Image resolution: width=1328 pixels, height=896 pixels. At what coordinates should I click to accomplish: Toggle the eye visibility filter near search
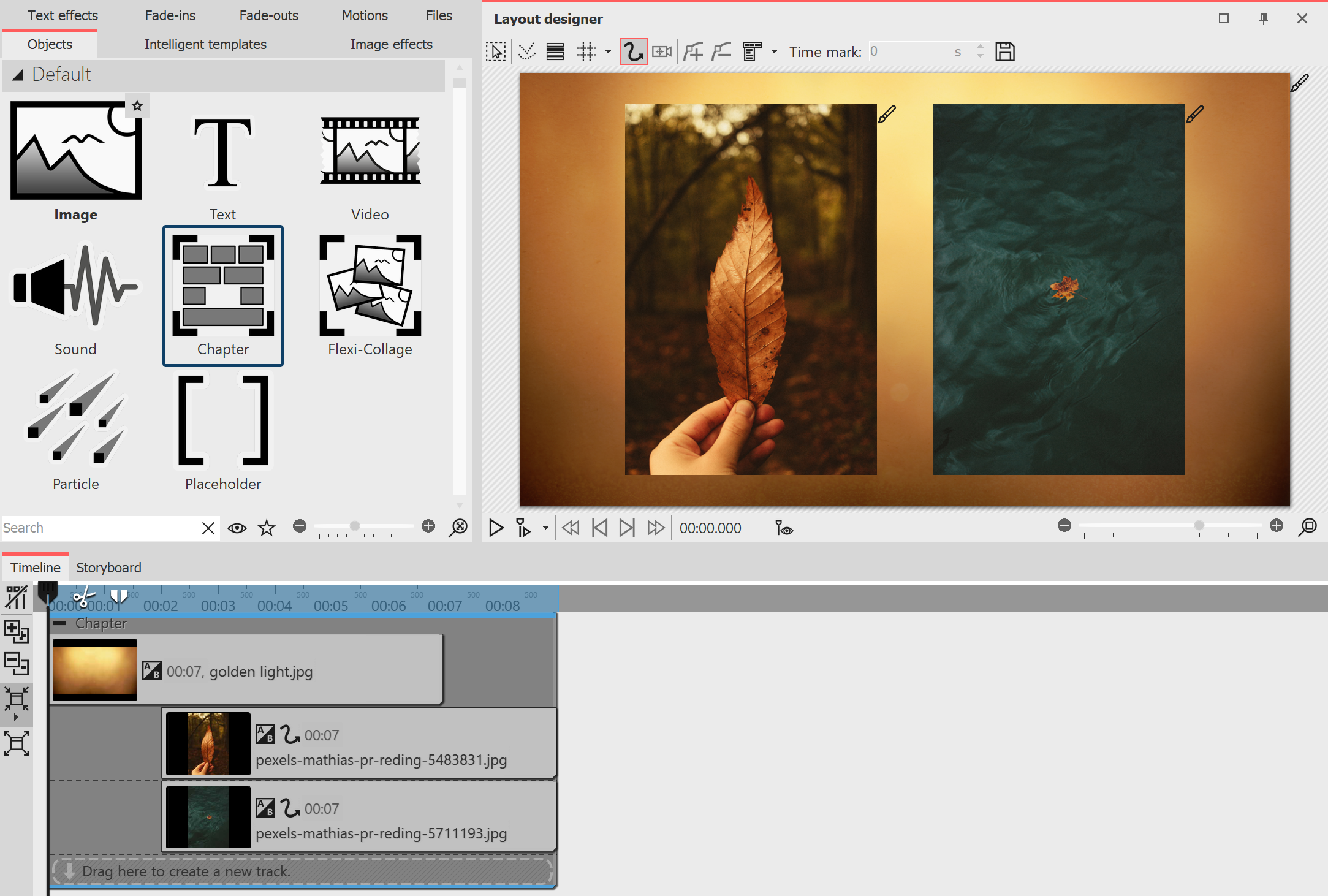[x=237, y=528]
